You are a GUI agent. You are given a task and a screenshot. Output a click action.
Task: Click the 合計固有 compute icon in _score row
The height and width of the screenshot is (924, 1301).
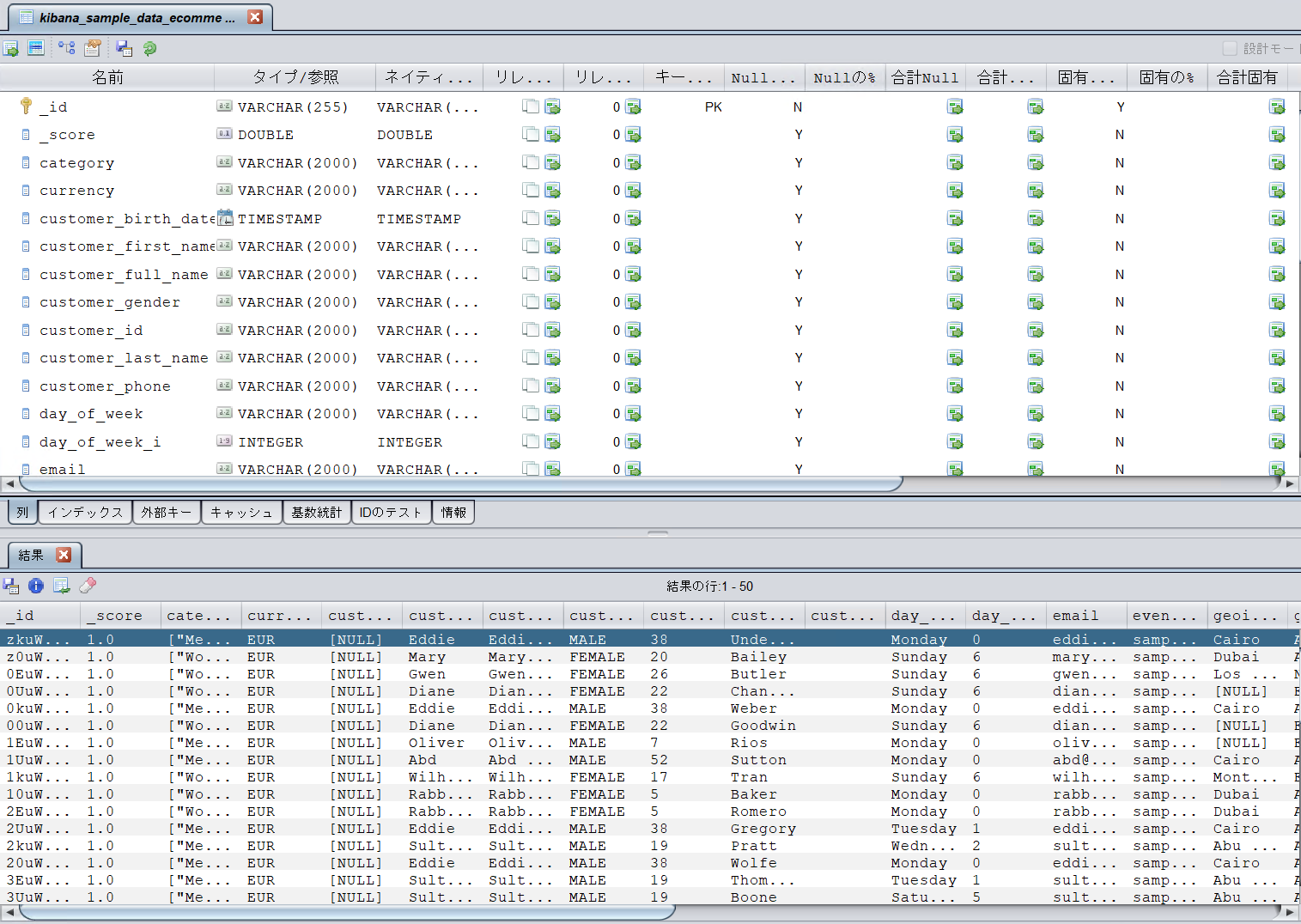click(x=1277, y=135)
